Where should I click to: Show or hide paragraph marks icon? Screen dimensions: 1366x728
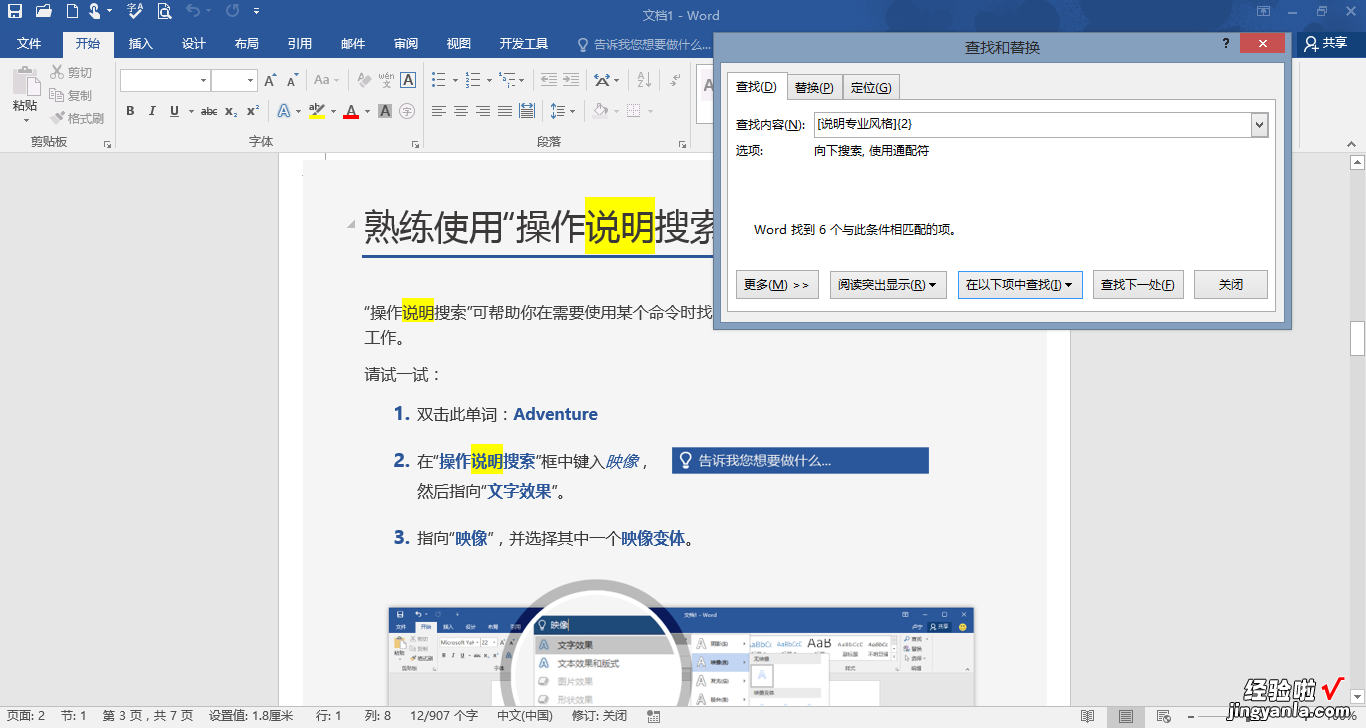coord(677,80)
